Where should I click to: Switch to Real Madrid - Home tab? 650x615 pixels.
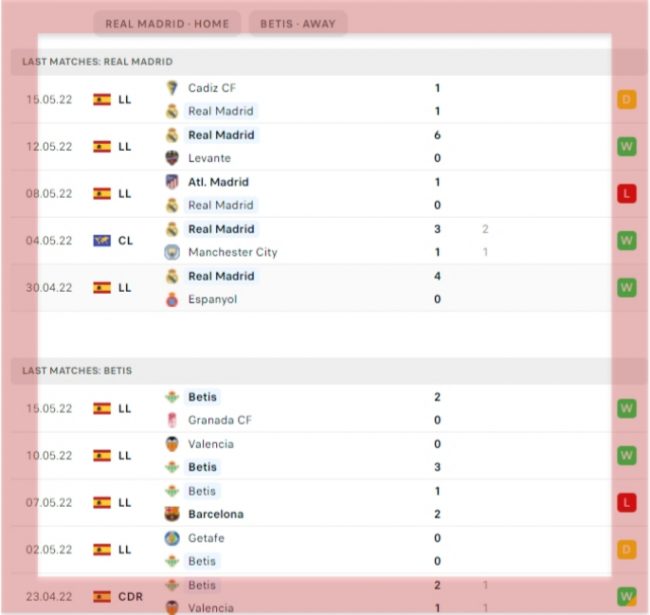click(167, 24)
